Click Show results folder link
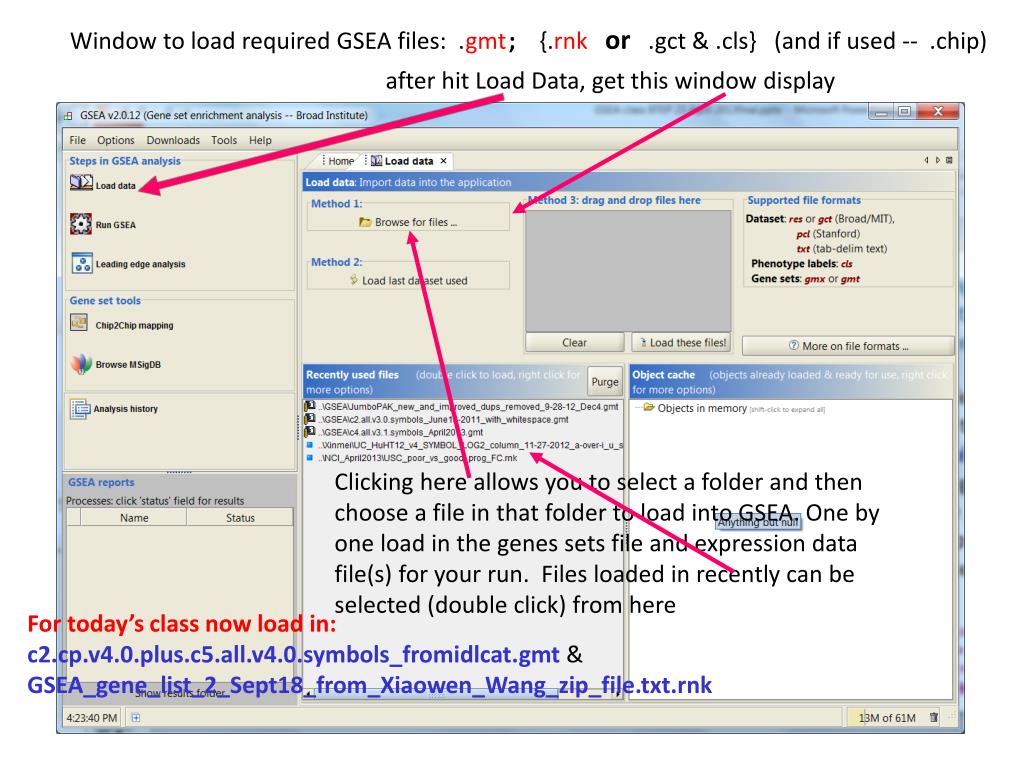This screenshot has width=1024, height=768. click(x=180, y=693)
